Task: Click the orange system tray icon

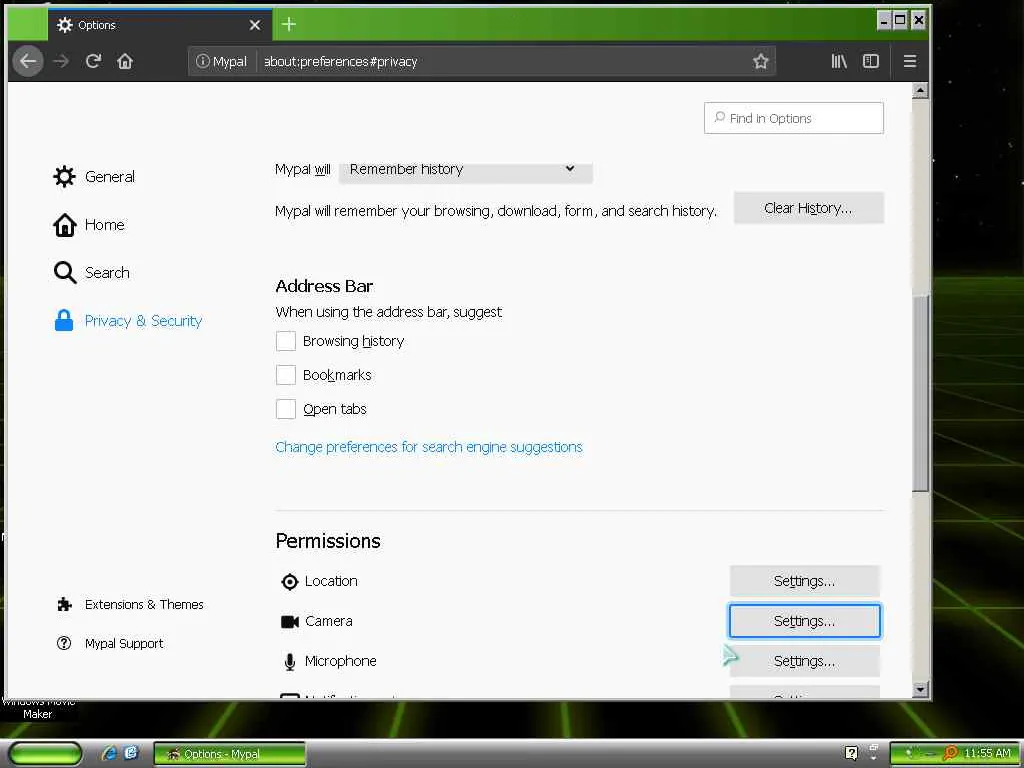Action: tap(950, 753)
